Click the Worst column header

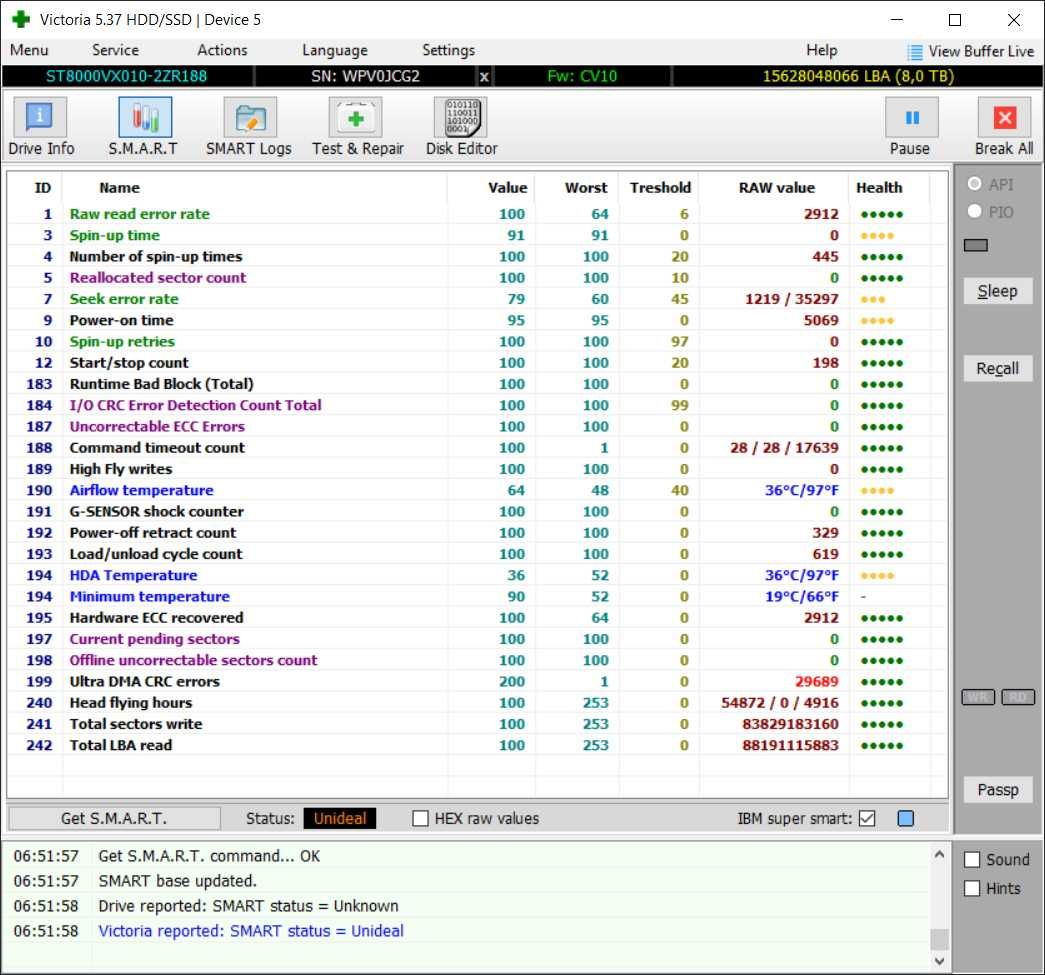point(586,188)
